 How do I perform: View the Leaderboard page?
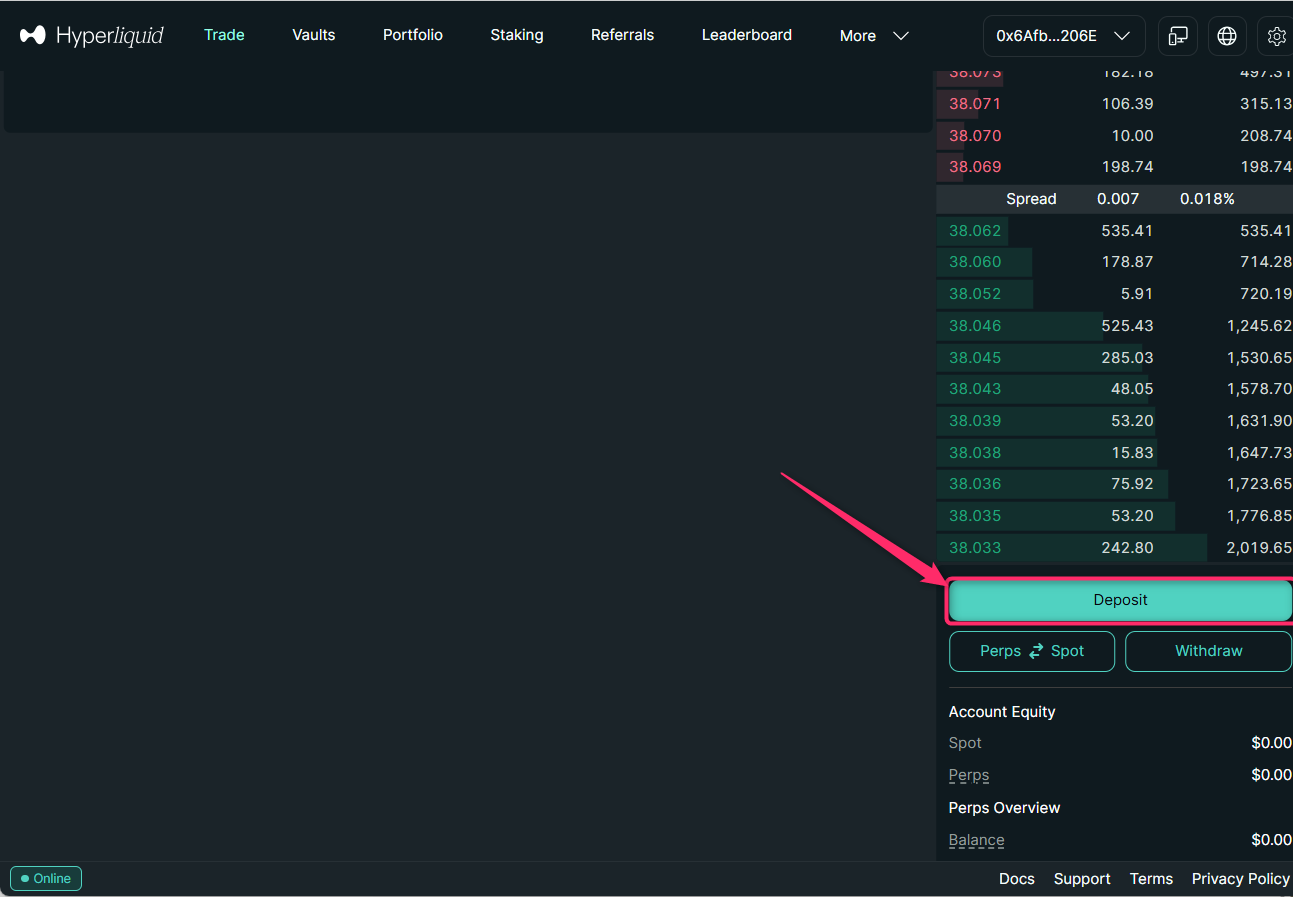747,35
